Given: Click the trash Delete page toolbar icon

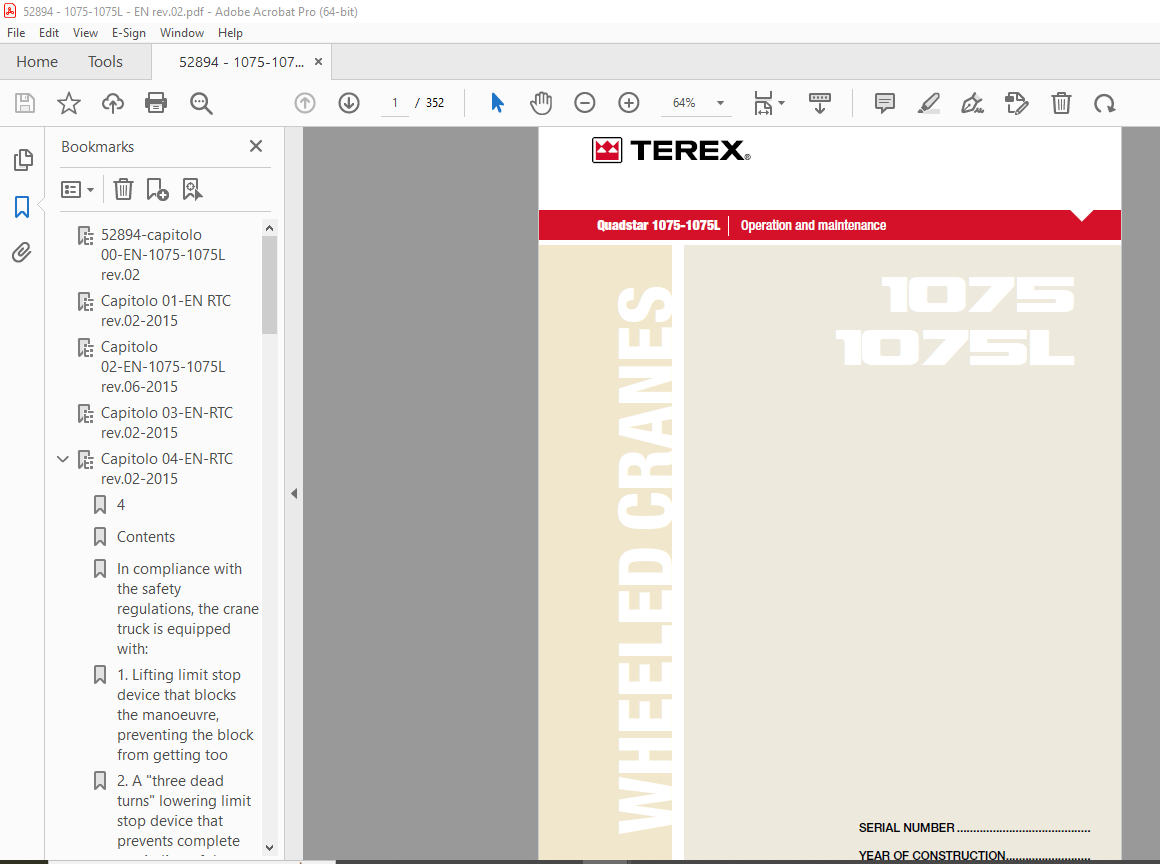Looking at the screenshot, I should point(1061,103).
